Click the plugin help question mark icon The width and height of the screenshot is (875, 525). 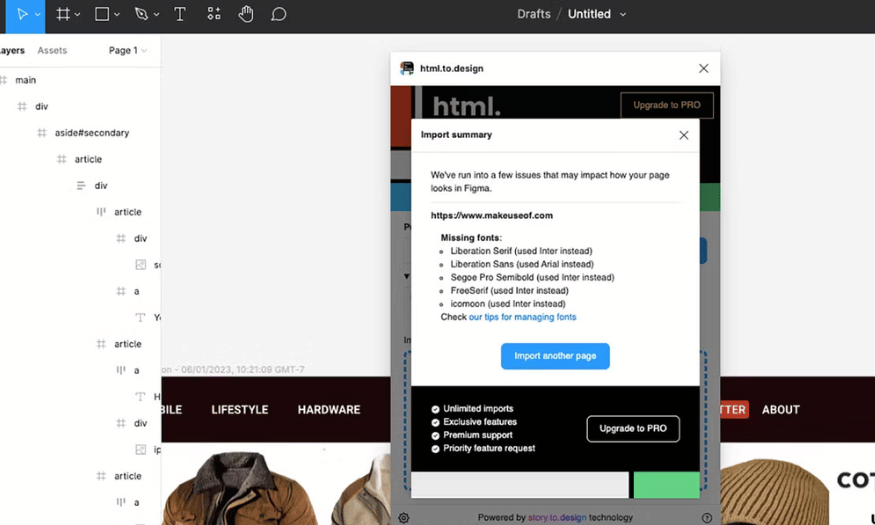click(x=707, y=518)
